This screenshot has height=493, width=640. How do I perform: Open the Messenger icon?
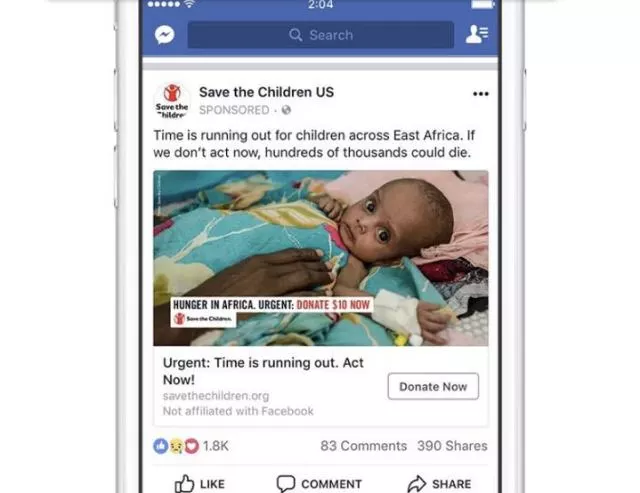point(165,35)
